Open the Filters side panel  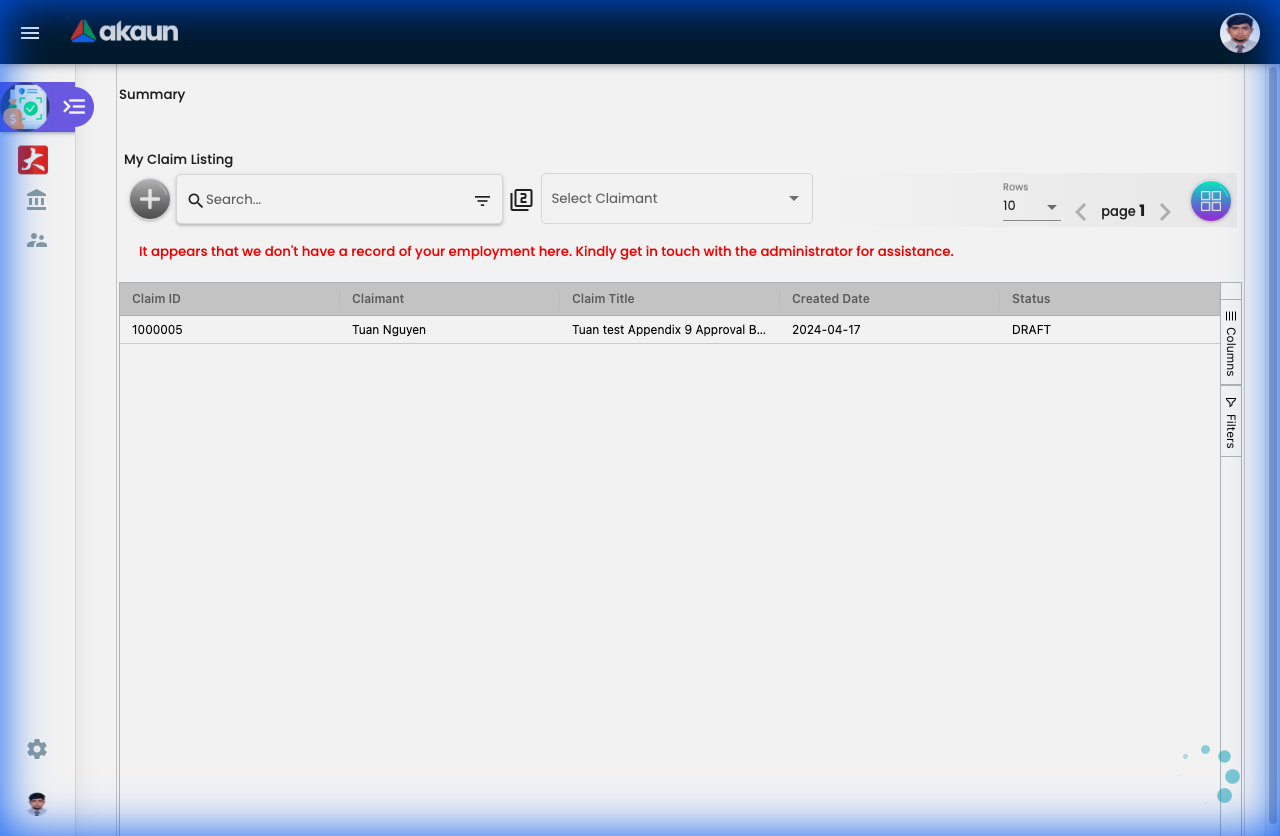click(1230, 420)
